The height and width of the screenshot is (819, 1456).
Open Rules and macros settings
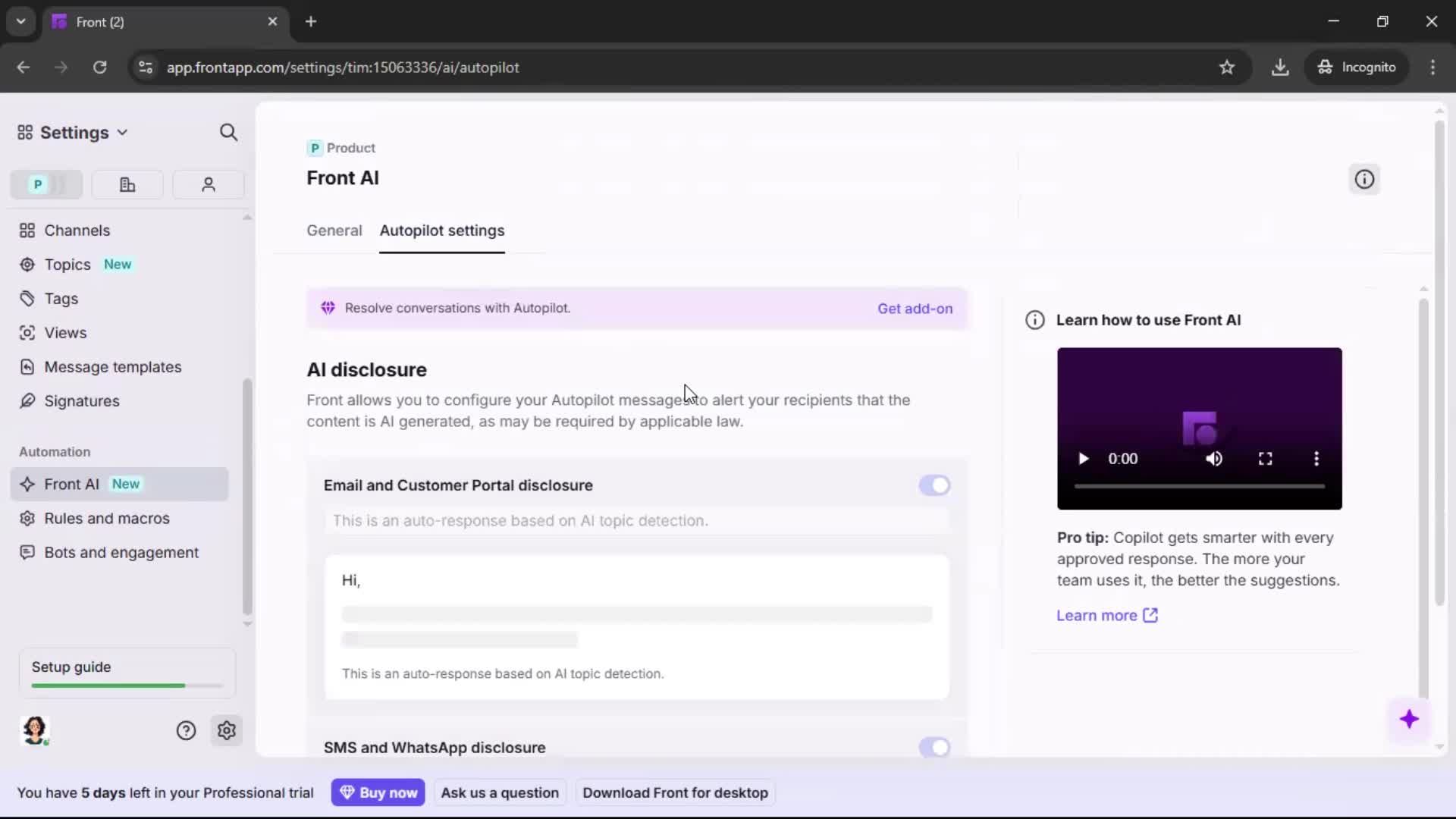click(106, 519)
